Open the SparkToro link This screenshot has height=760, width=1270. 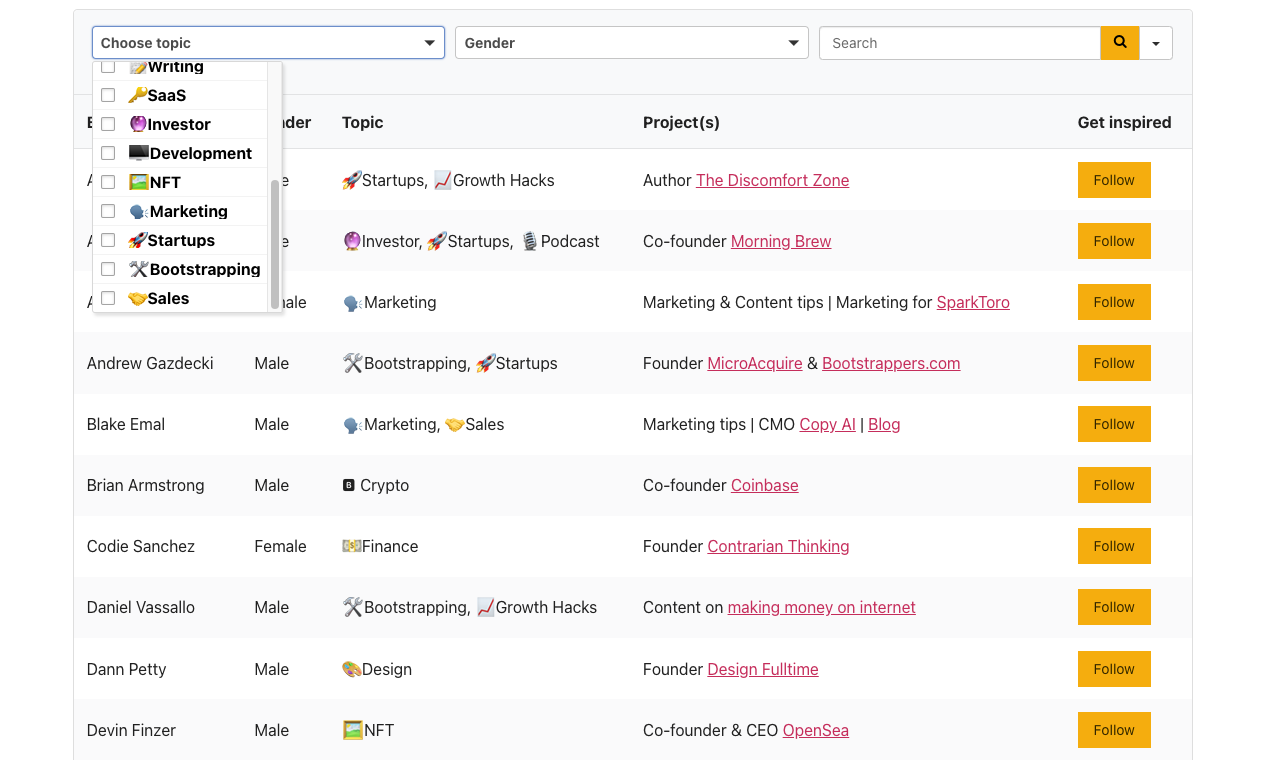973,302
